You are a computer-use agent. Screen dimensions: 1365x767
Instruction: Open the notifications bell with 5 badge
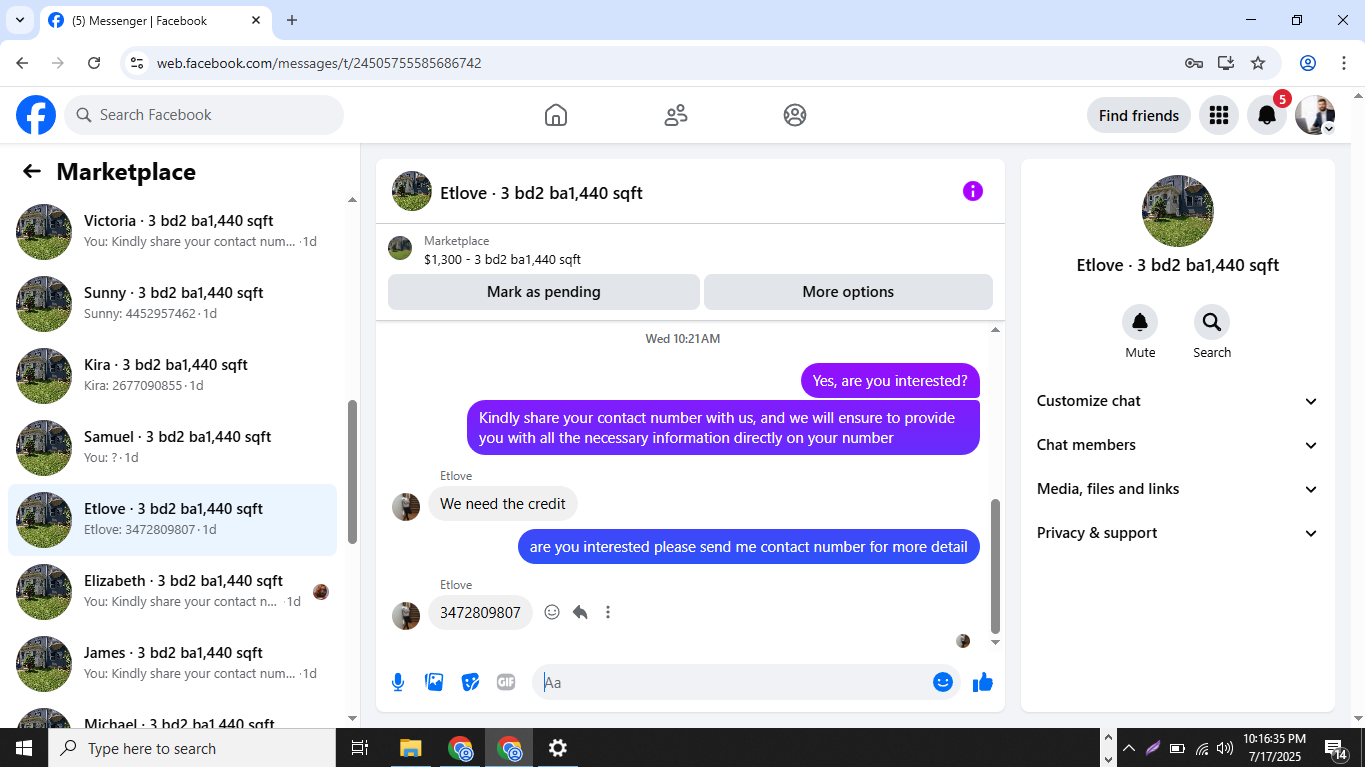1267,115
